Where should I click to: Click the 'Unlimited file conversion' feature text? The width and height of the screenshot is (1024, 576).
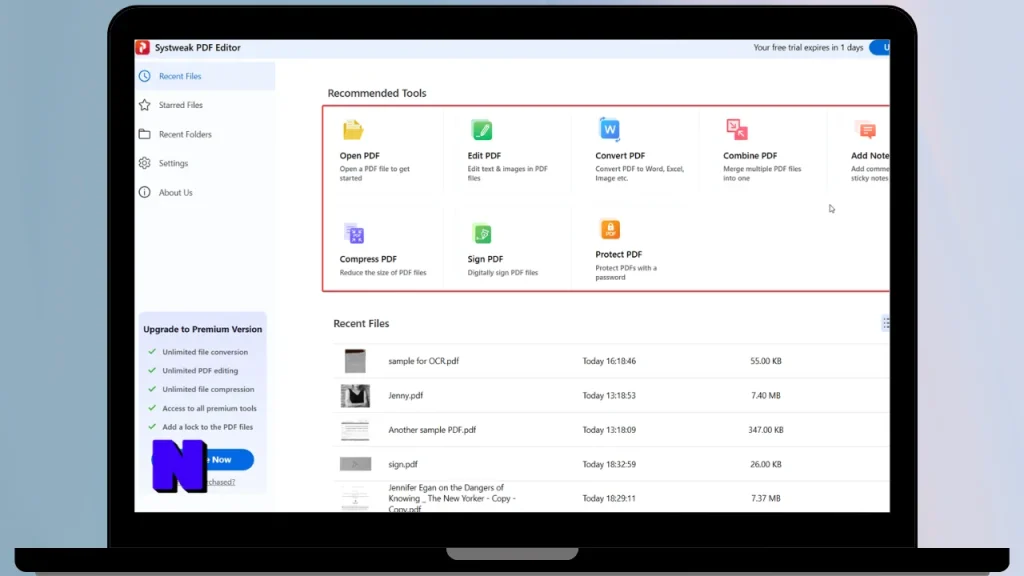[205, 352]
